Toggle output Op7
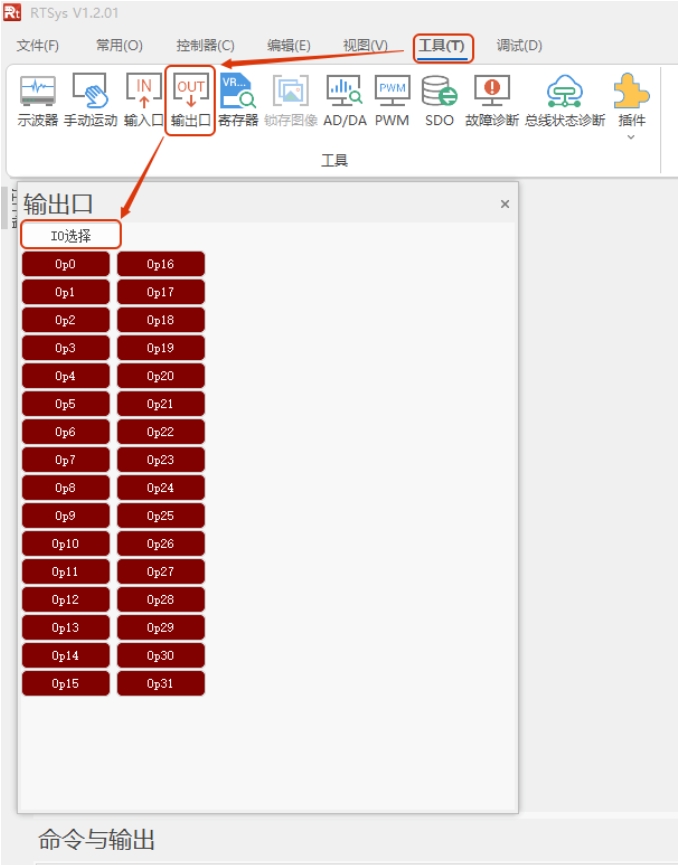The image size is (679, 865). point(66,460)
